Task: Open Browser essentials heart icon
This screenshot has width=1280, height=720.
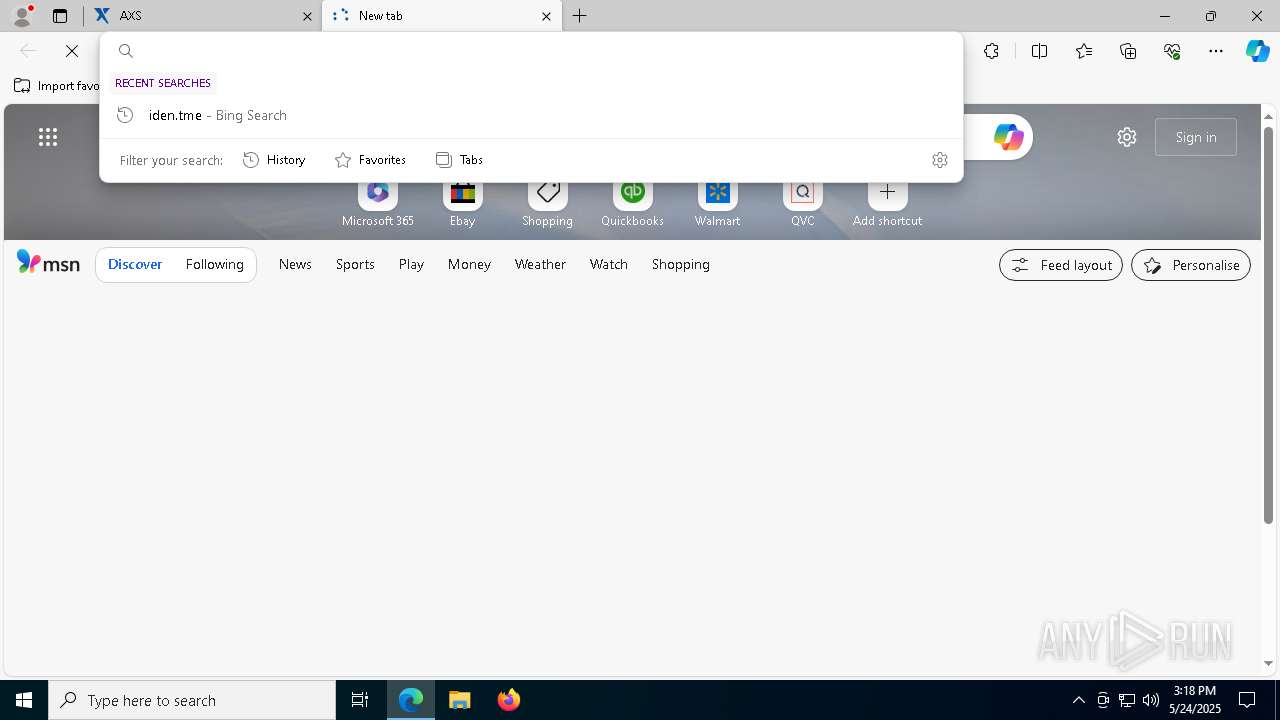Action: point(1172,51)
